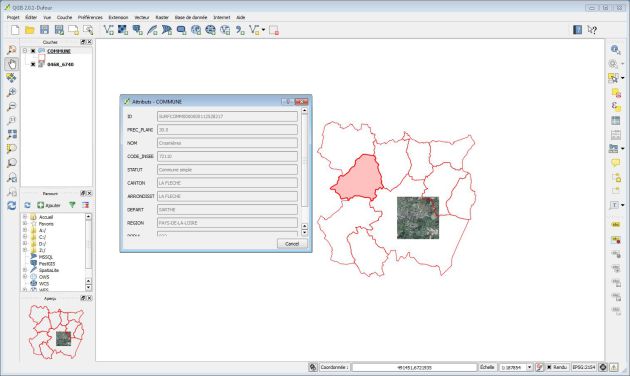The height and width of the screenshot is (376, 630).
Task: Toggle 0468_6740 raster layer visibility checkbox
Action: (33, 64)
